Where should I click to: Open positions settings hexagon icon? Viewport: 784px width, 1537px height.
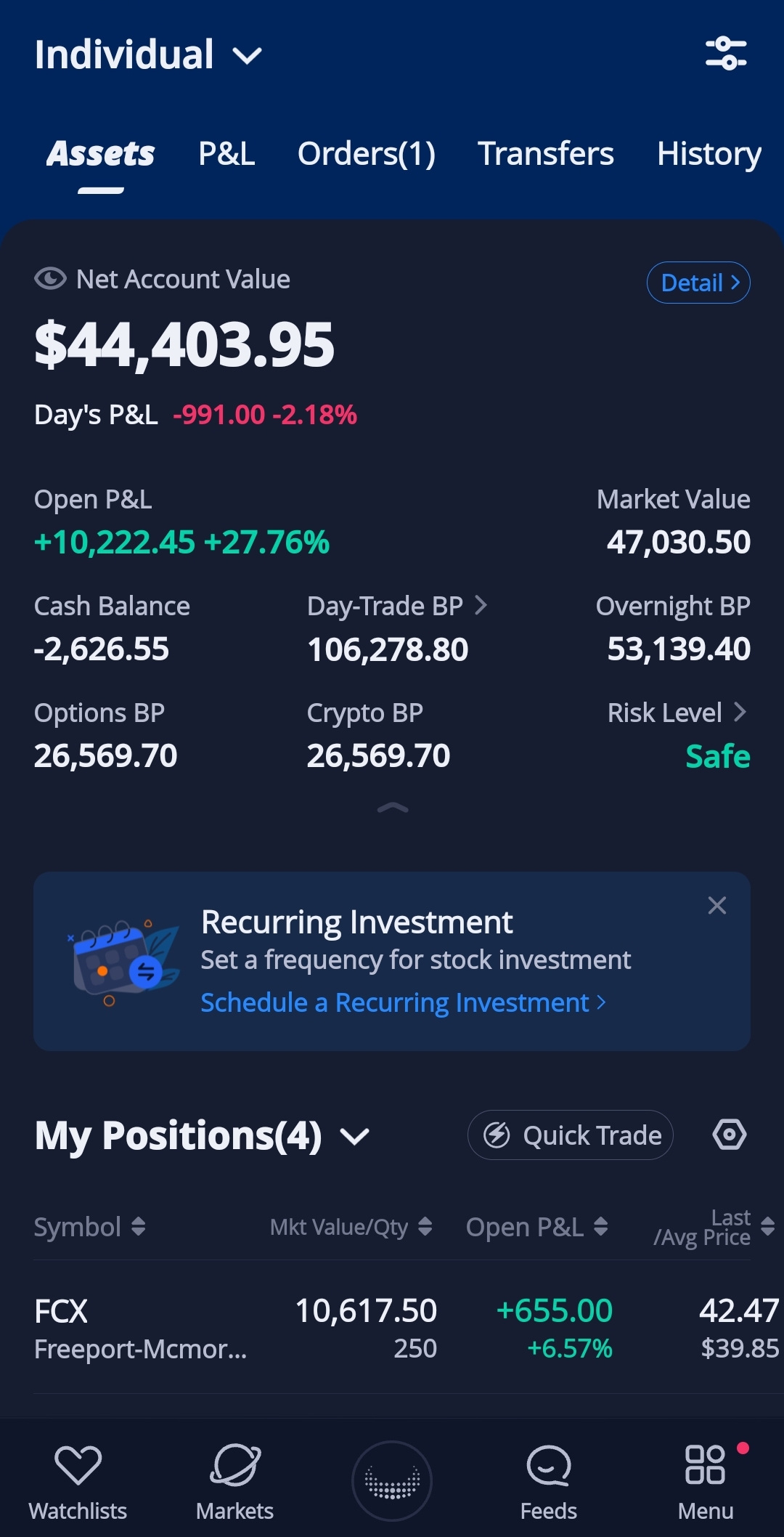pyautogui.click(x=729, y=1135)
